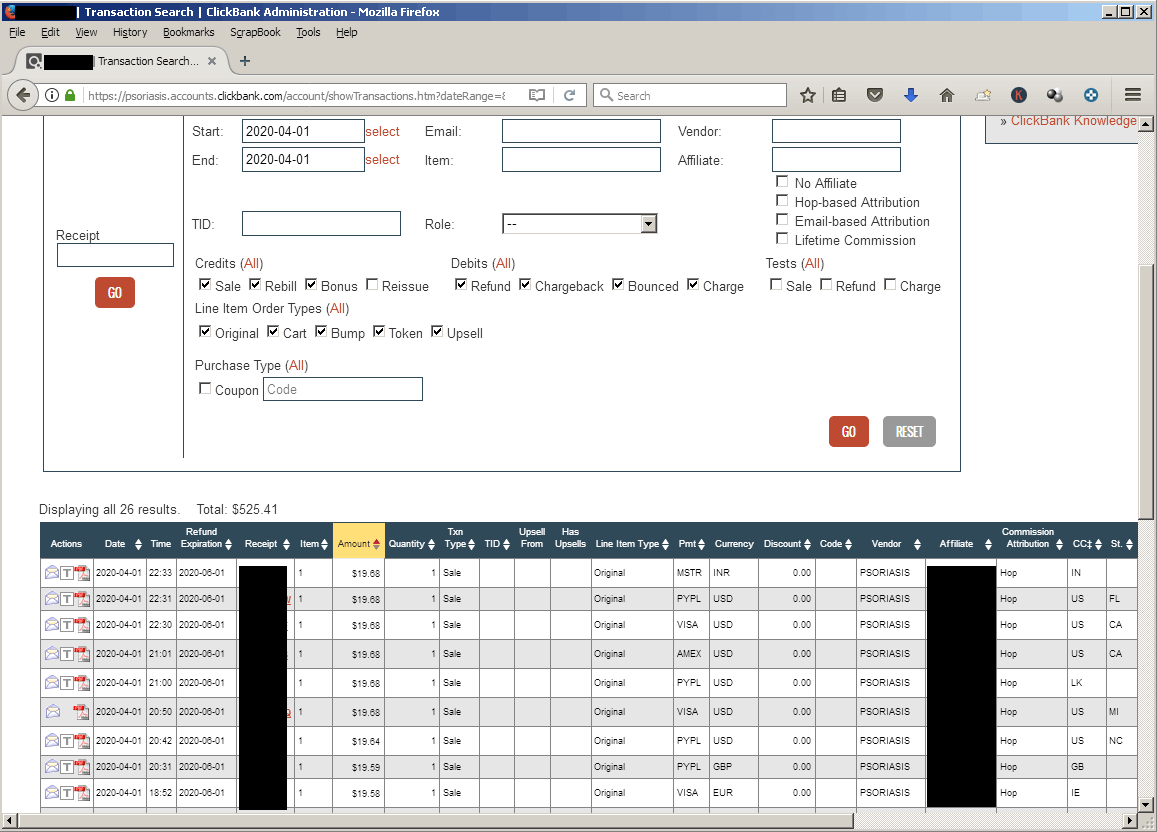Open the History menu

pos(130,32)
